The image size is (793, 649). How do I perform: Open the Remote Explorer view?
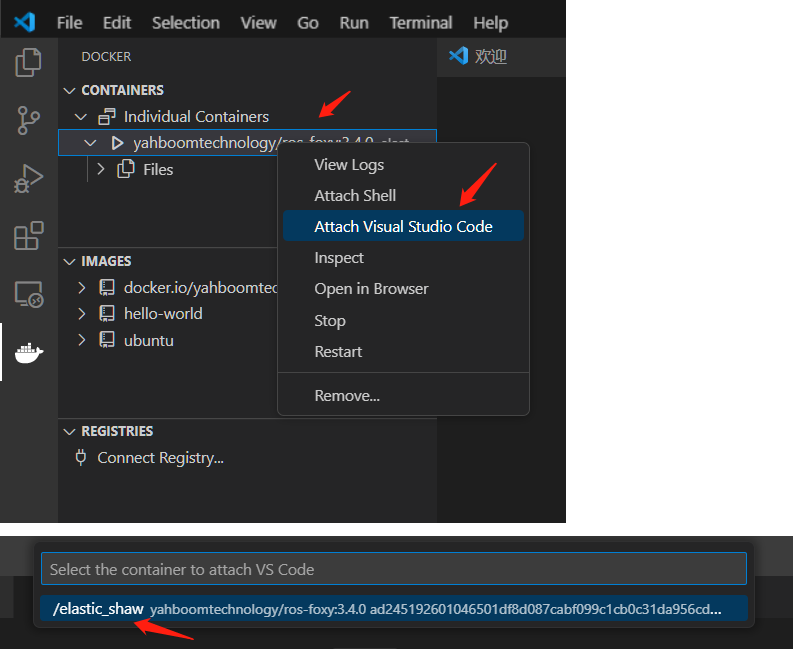tap(29, 294)
